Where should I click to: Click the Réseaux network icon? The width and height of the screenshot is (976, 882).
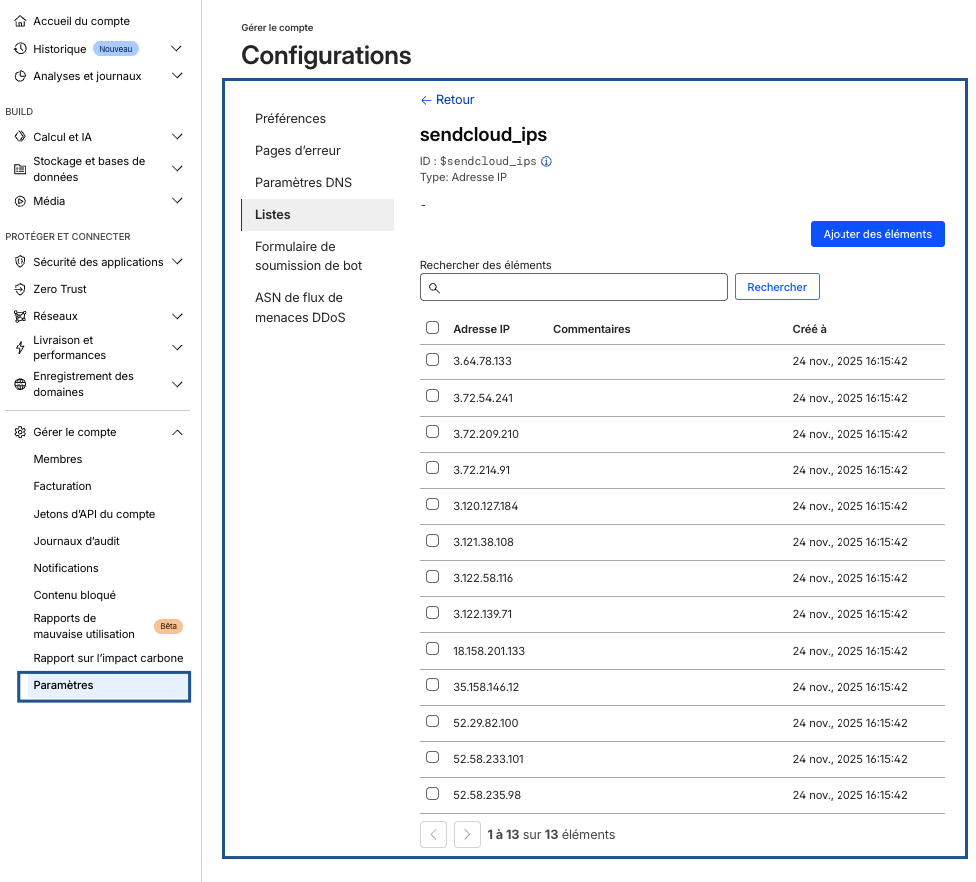20,316
